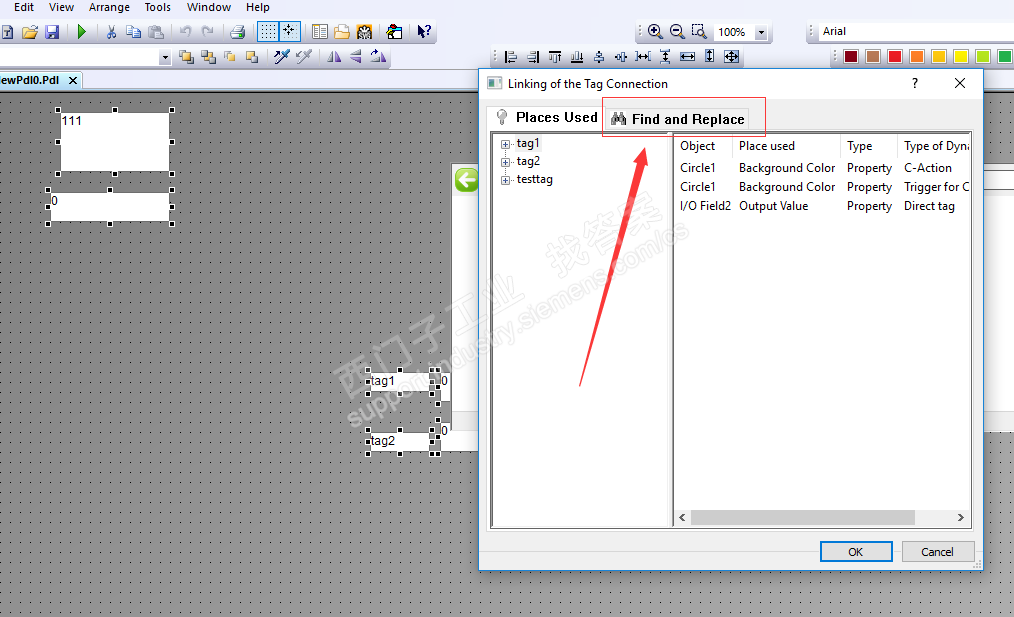1014x617 pixels.
Task: Select the zoom area tool
Action: tap(699, 32)
